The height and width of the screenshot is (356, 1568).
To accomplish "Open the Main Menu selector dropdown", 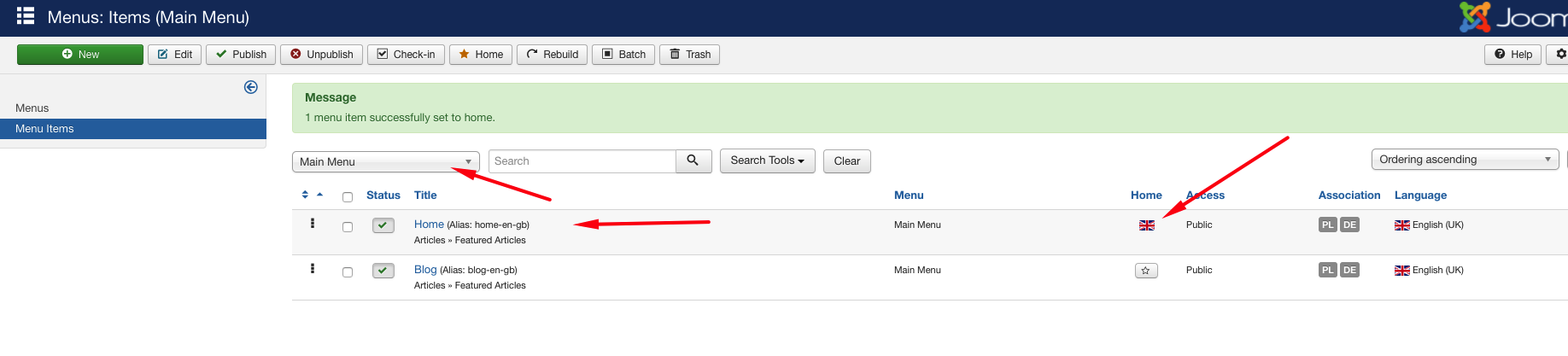I will [386, 161].
